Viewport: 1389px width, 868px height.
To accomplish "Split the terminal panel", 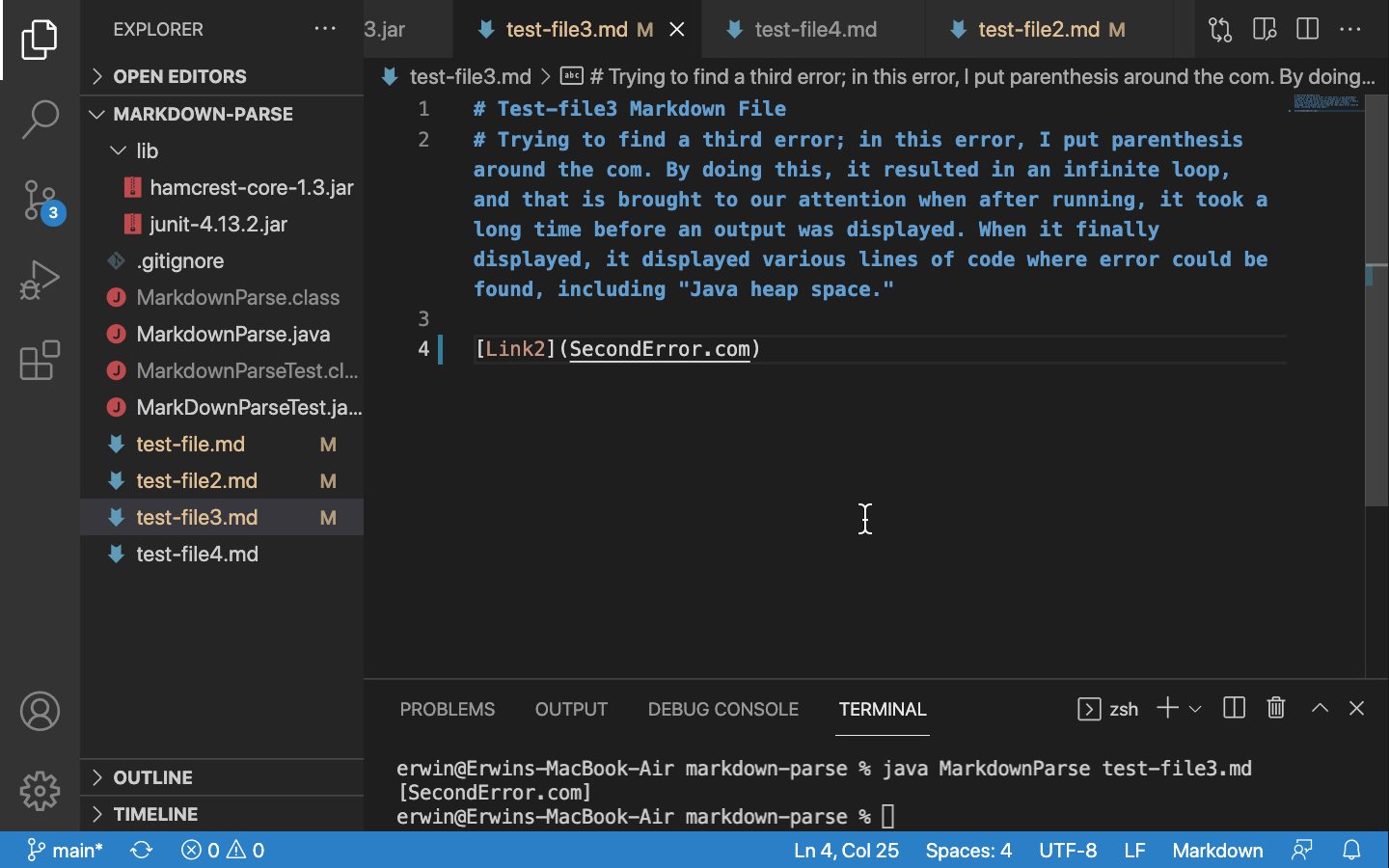I will (x=1234, y=708).
